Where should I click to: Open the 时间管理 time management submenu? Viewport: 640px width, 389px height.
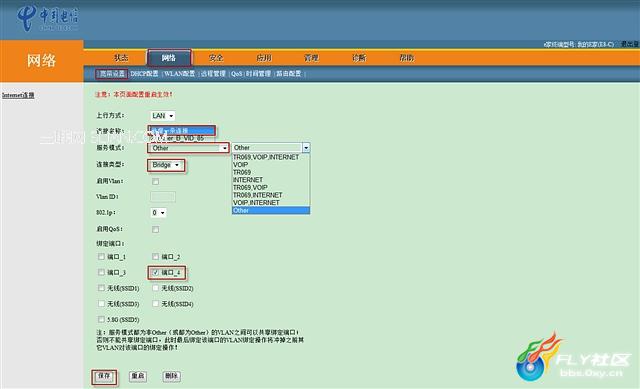tap(258, 74)
